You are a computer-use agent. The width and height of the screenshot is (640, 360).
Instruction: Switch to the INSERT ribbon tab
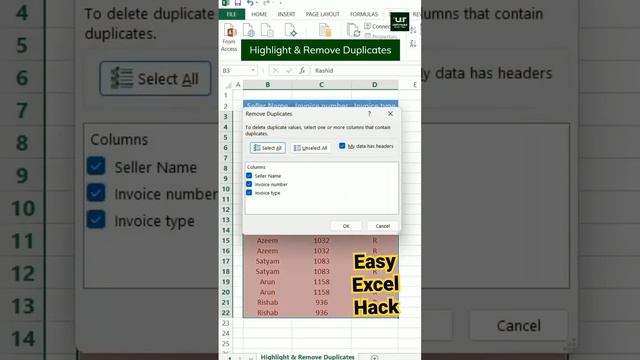(286, 14)
